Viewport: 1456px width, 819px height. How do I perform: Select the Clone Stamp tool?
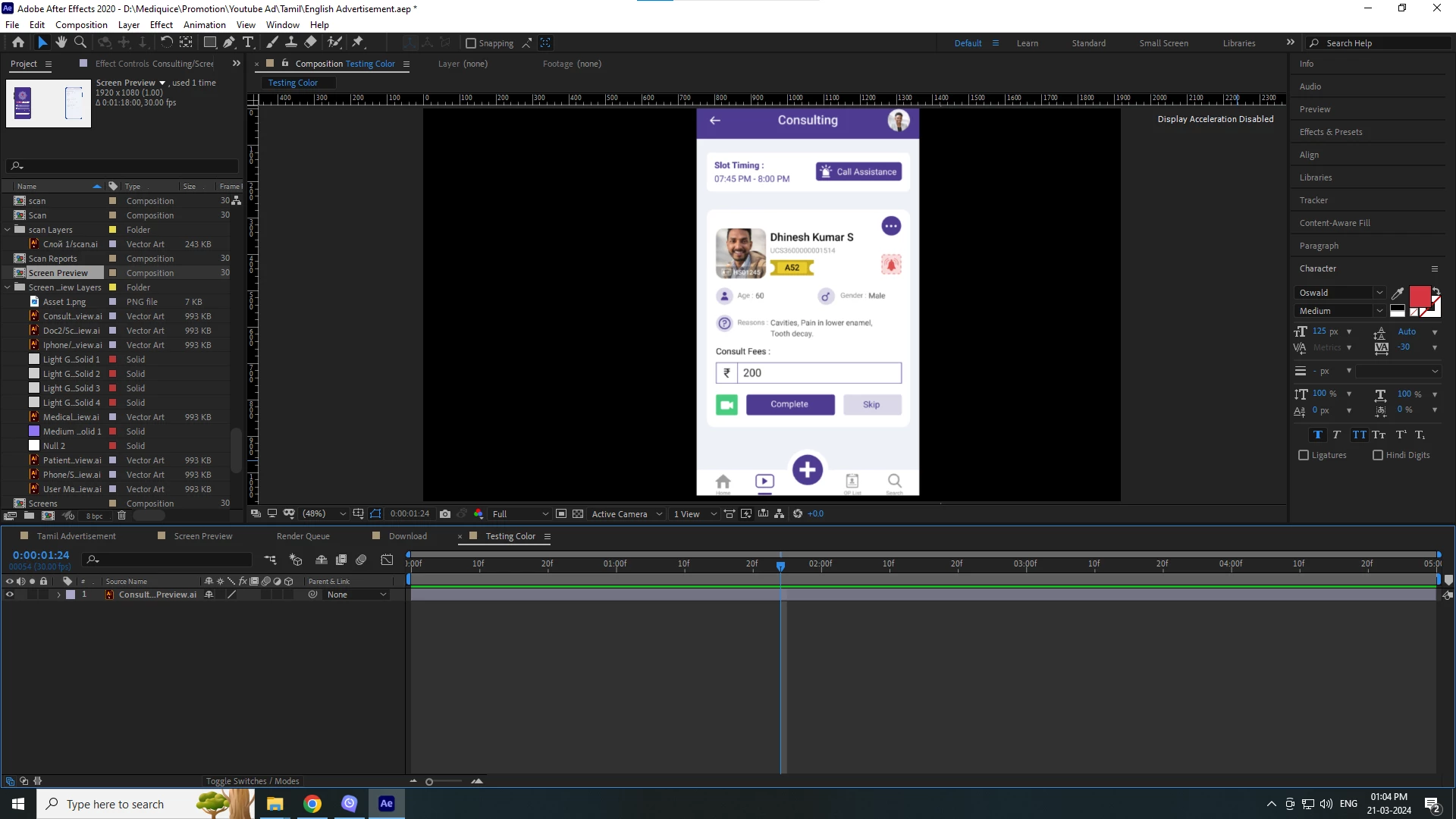coord(291,42)
